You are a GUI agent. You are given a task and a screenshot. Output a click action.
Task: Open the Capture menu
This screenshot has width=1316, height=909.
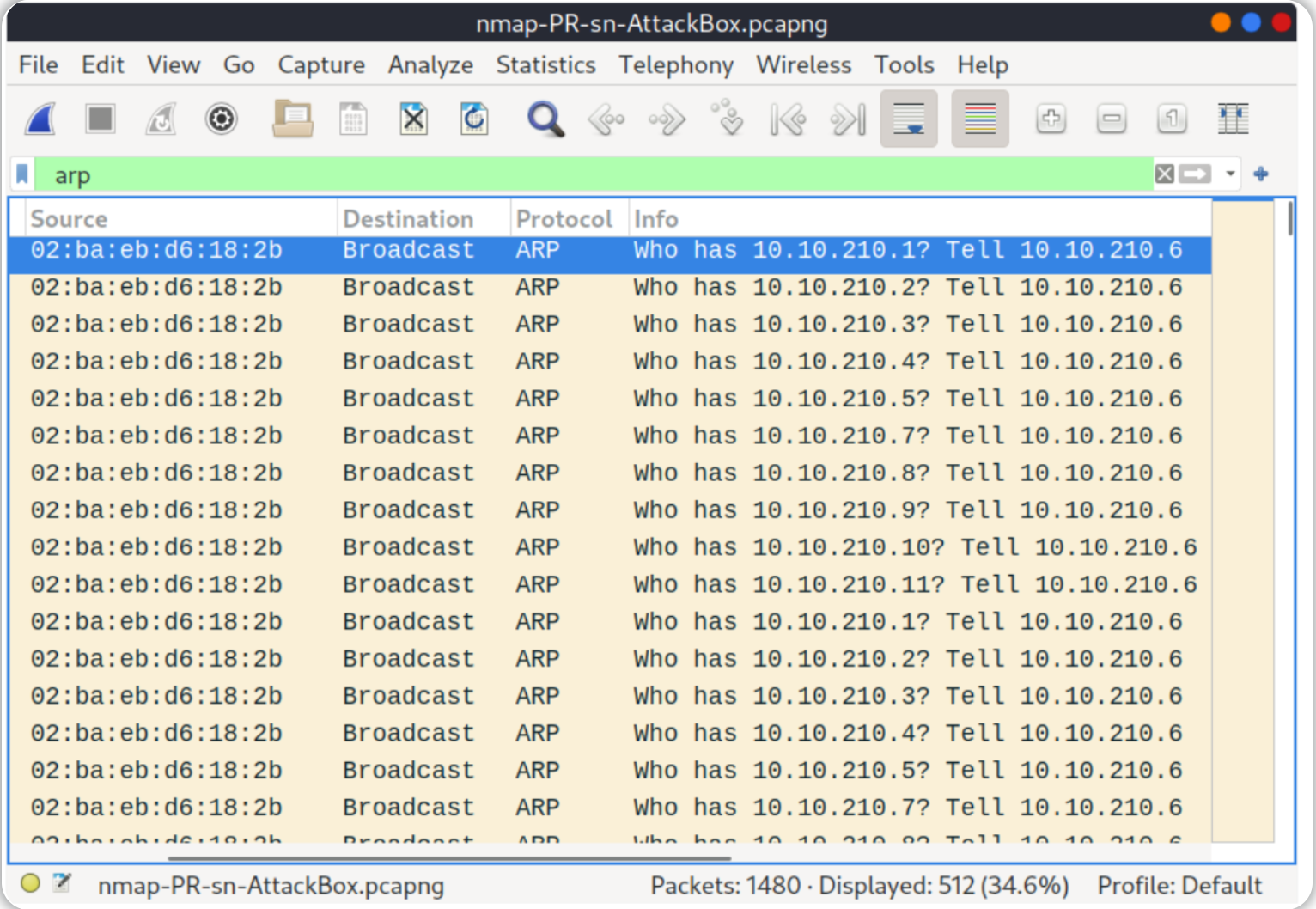[321, 64]
